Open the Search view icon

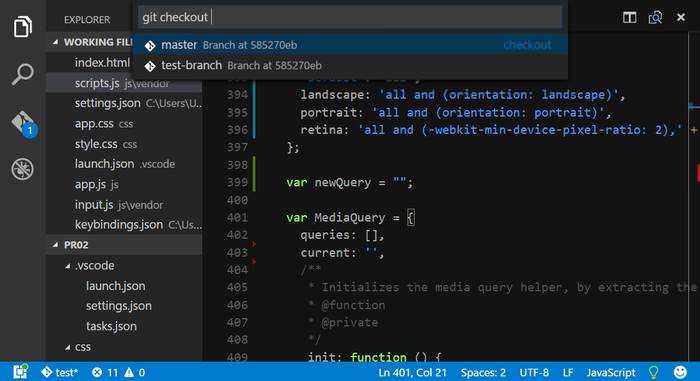[22, 74]
